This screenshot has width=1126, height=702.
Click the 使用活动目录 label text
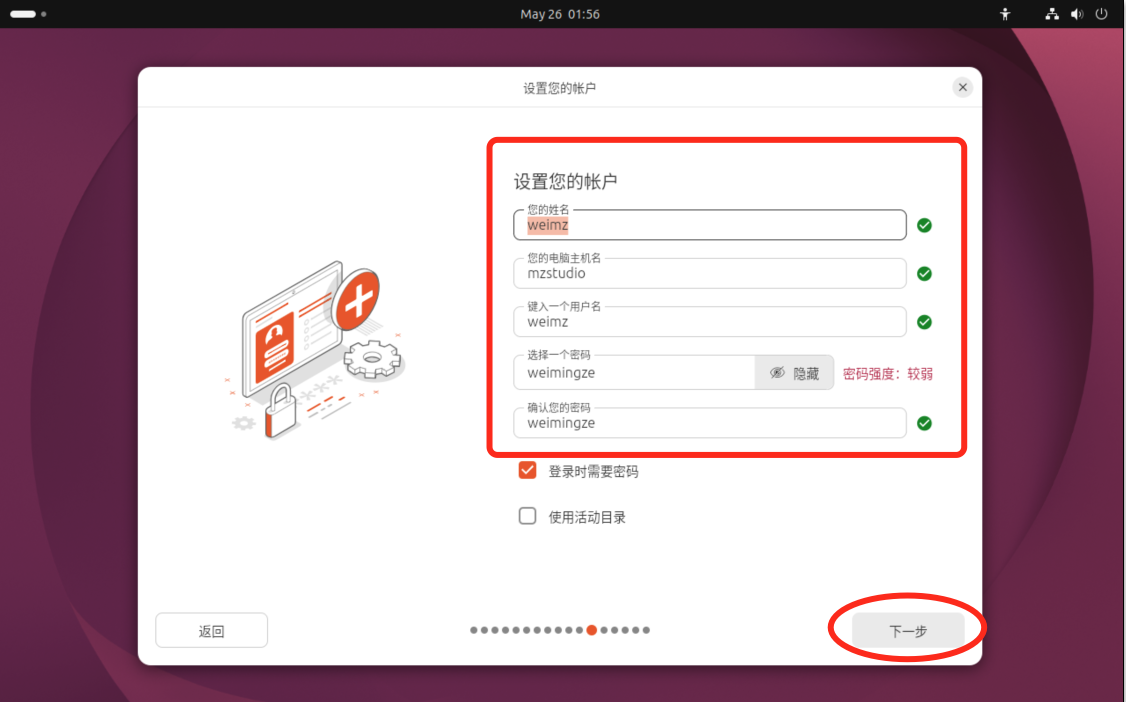[x=587, y=517]
